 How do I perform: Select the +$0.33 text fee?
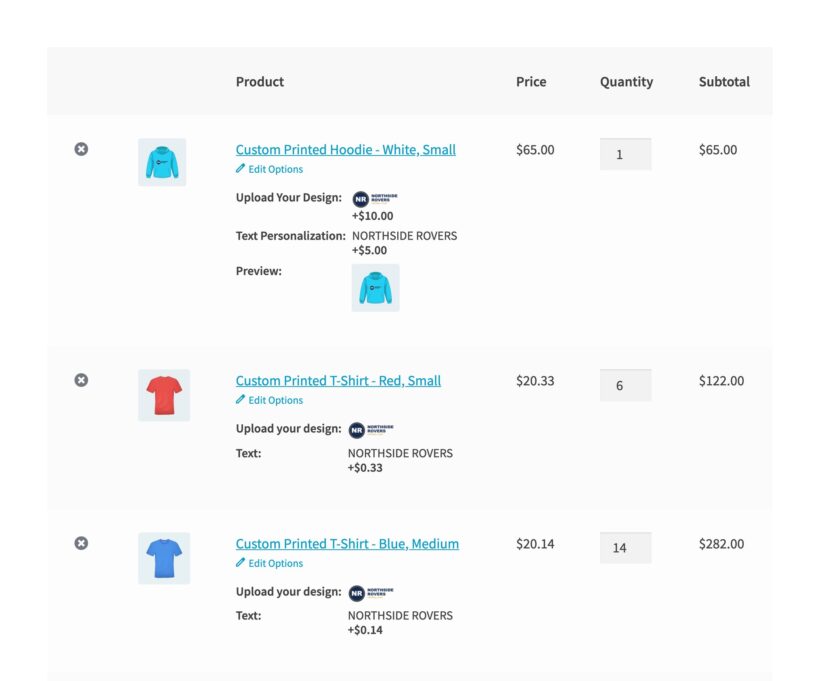click(365, 468)
